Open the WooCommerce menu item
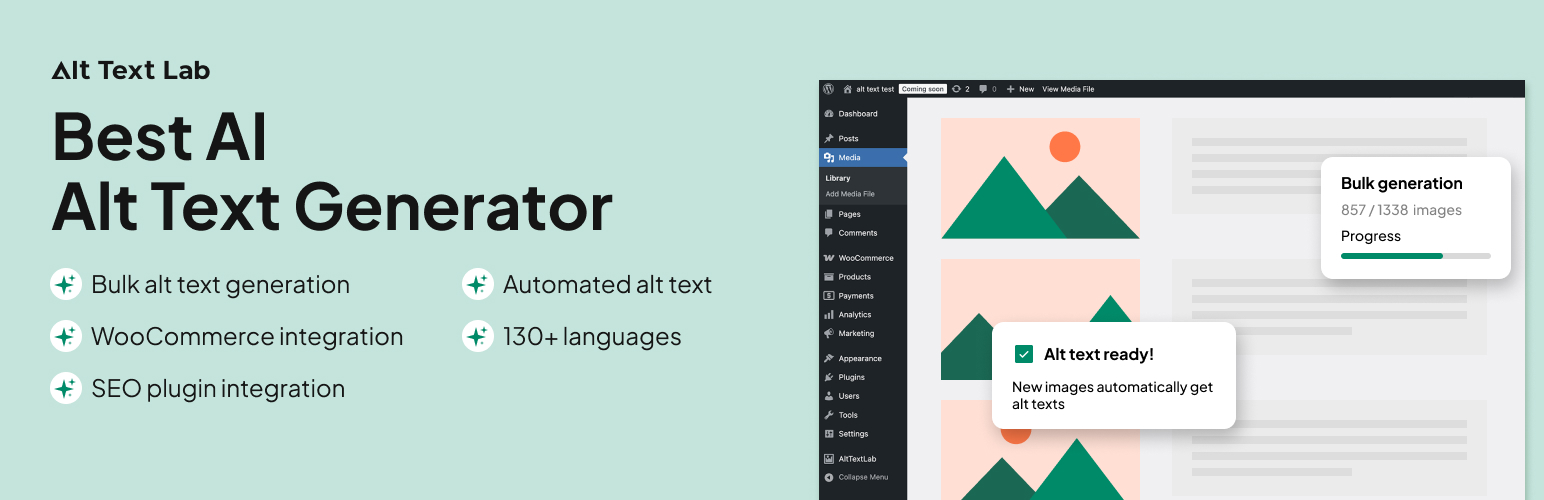1544x500 pixels. coord(863,258)
